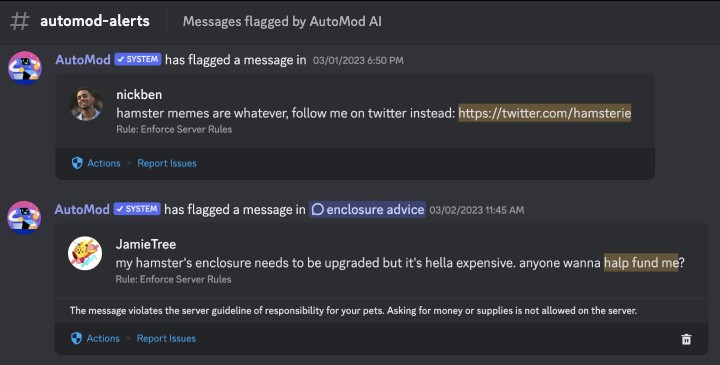Click shield icon in nickben alert

click(x=77, y=163)
